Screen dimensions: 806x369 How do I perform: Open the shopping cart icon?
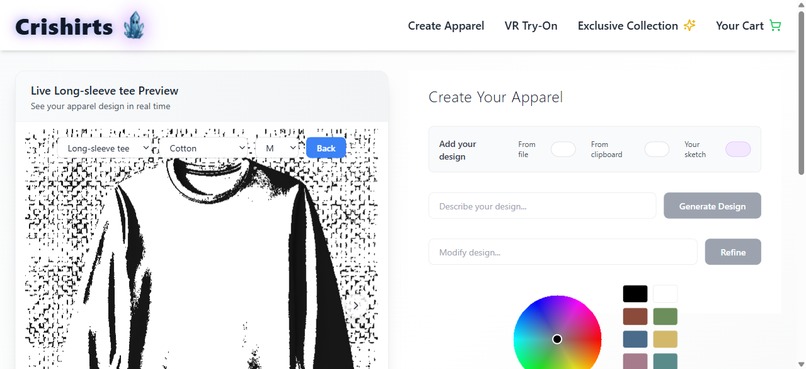[x=775, y=26]
